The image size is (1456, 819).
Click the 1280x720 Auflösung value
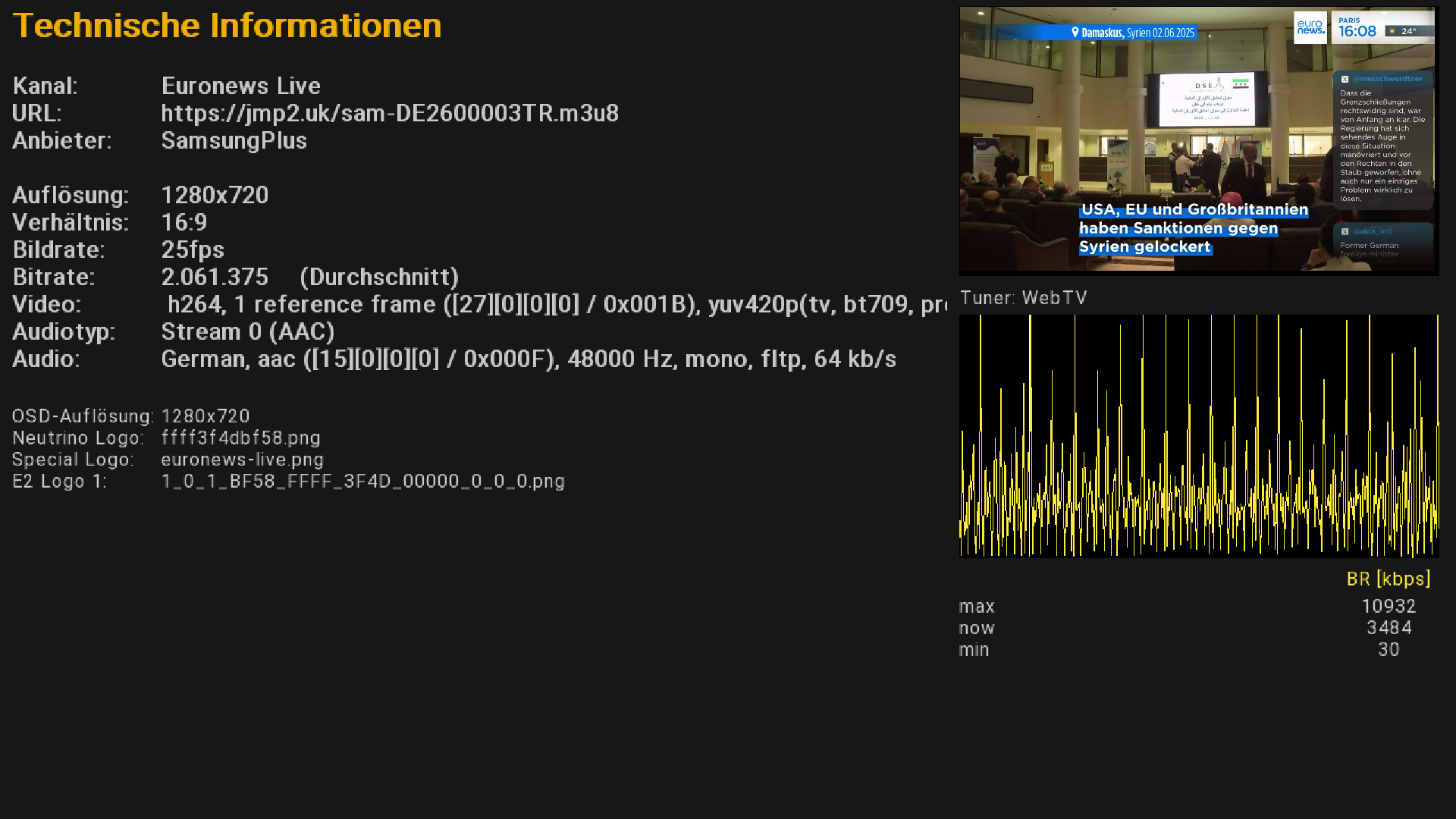(x=215, y=196)
